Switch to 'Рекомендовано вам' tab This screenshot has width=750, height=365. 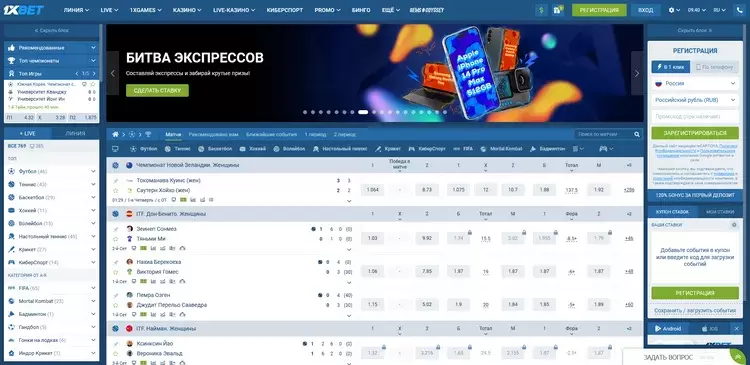click(213, 134)
